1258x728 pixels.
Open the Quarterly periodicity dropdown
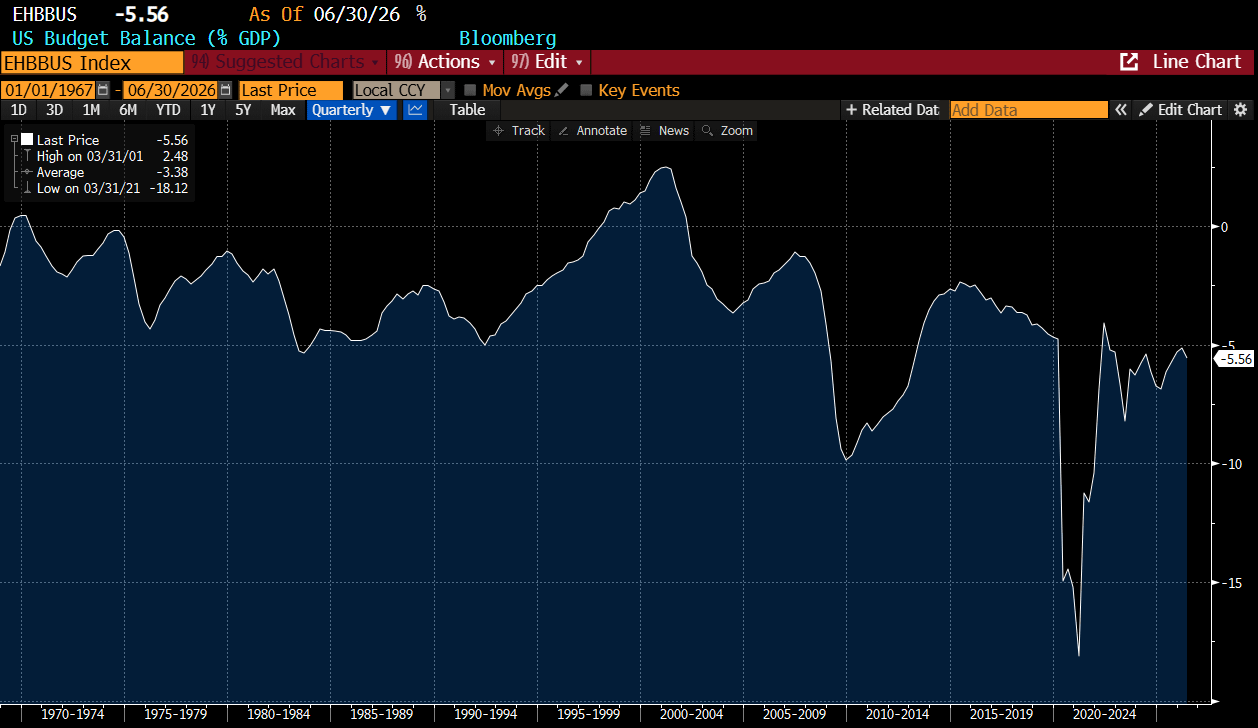point(352,110)
